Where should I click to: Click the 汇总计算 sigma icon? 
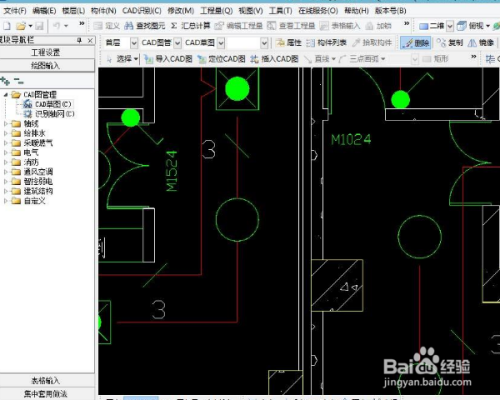(x=190, y=26)
